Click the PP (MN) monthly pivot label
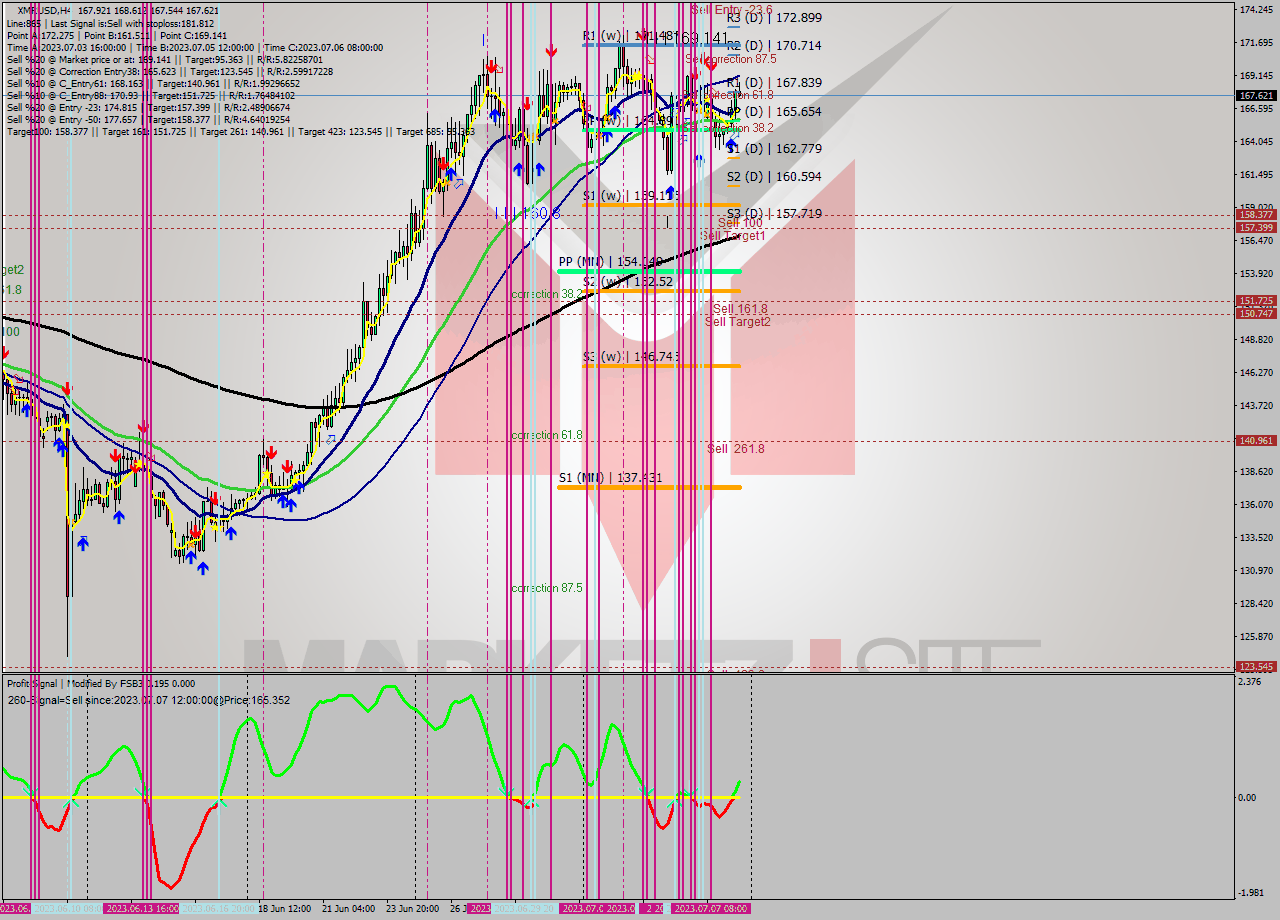Viewport: 1280px width, 920px height. point(610,262)
